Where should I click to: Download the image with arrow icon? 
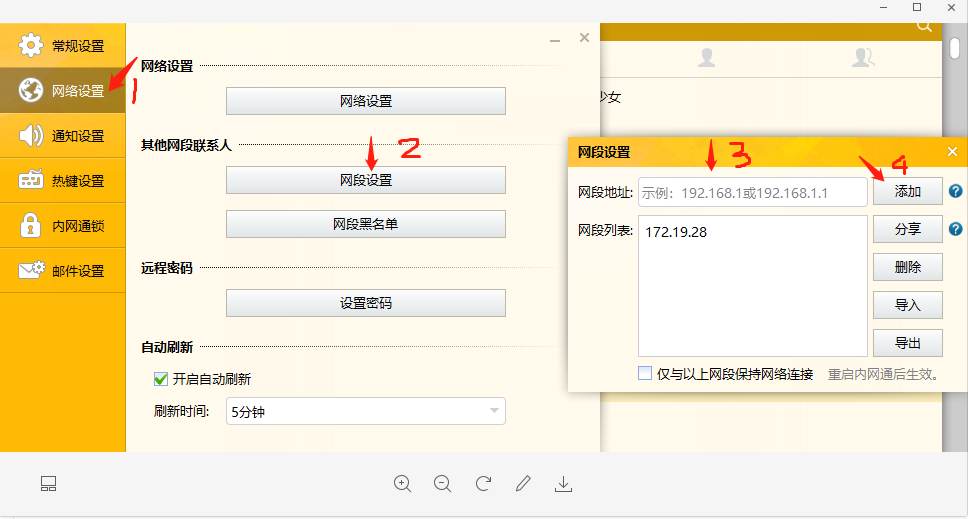coord(563,484)
